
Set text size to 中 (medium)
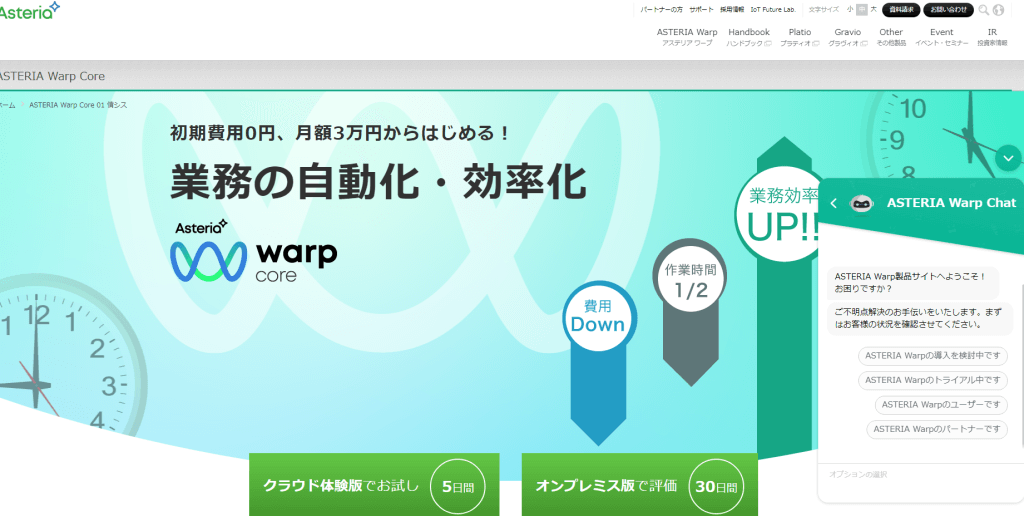click(862, 10)
